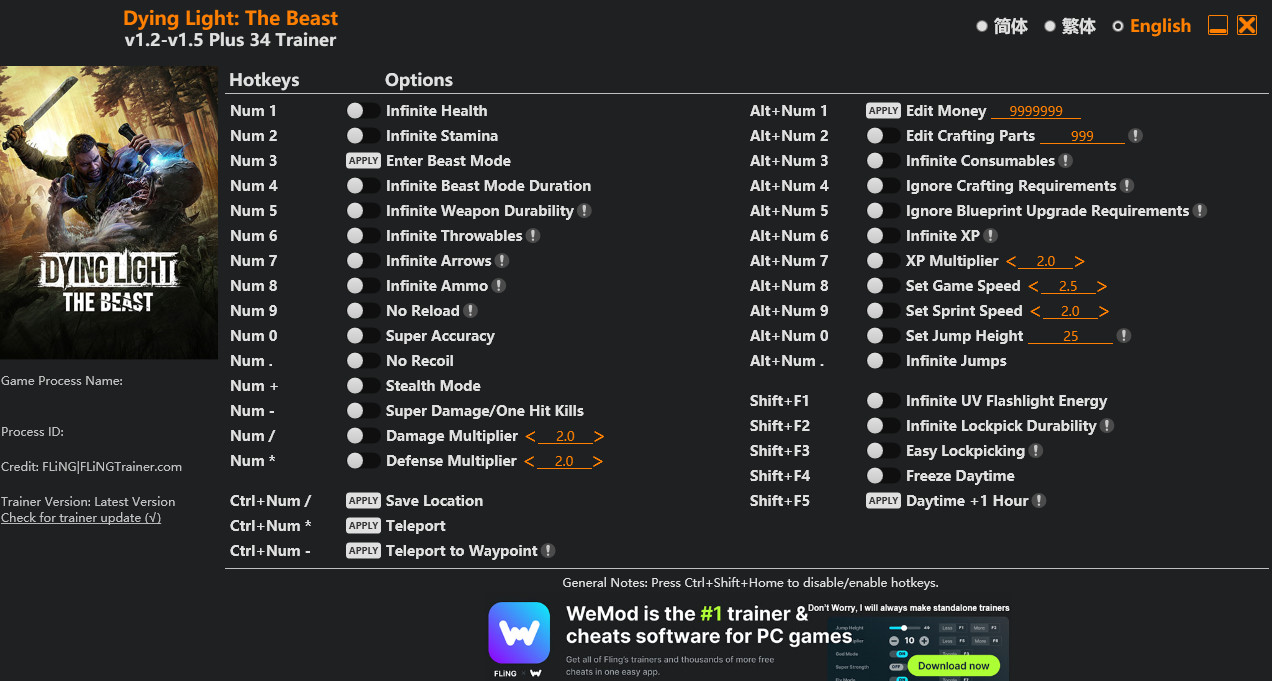
Task: Apply the Enter Beast Mode cheat
Action: (x=363, y=161)
